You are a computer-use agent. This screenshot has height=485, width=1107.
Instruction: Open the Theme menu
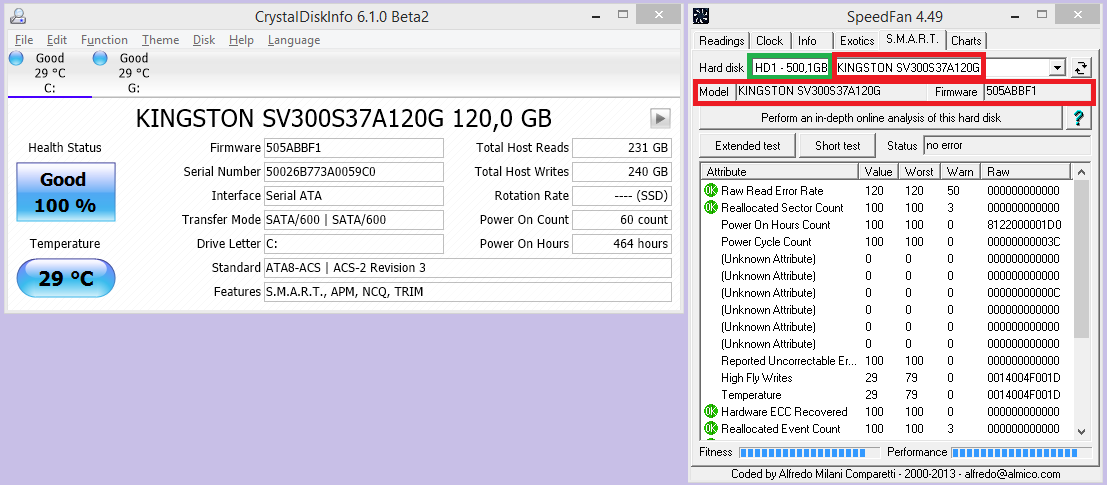(160, 40)
